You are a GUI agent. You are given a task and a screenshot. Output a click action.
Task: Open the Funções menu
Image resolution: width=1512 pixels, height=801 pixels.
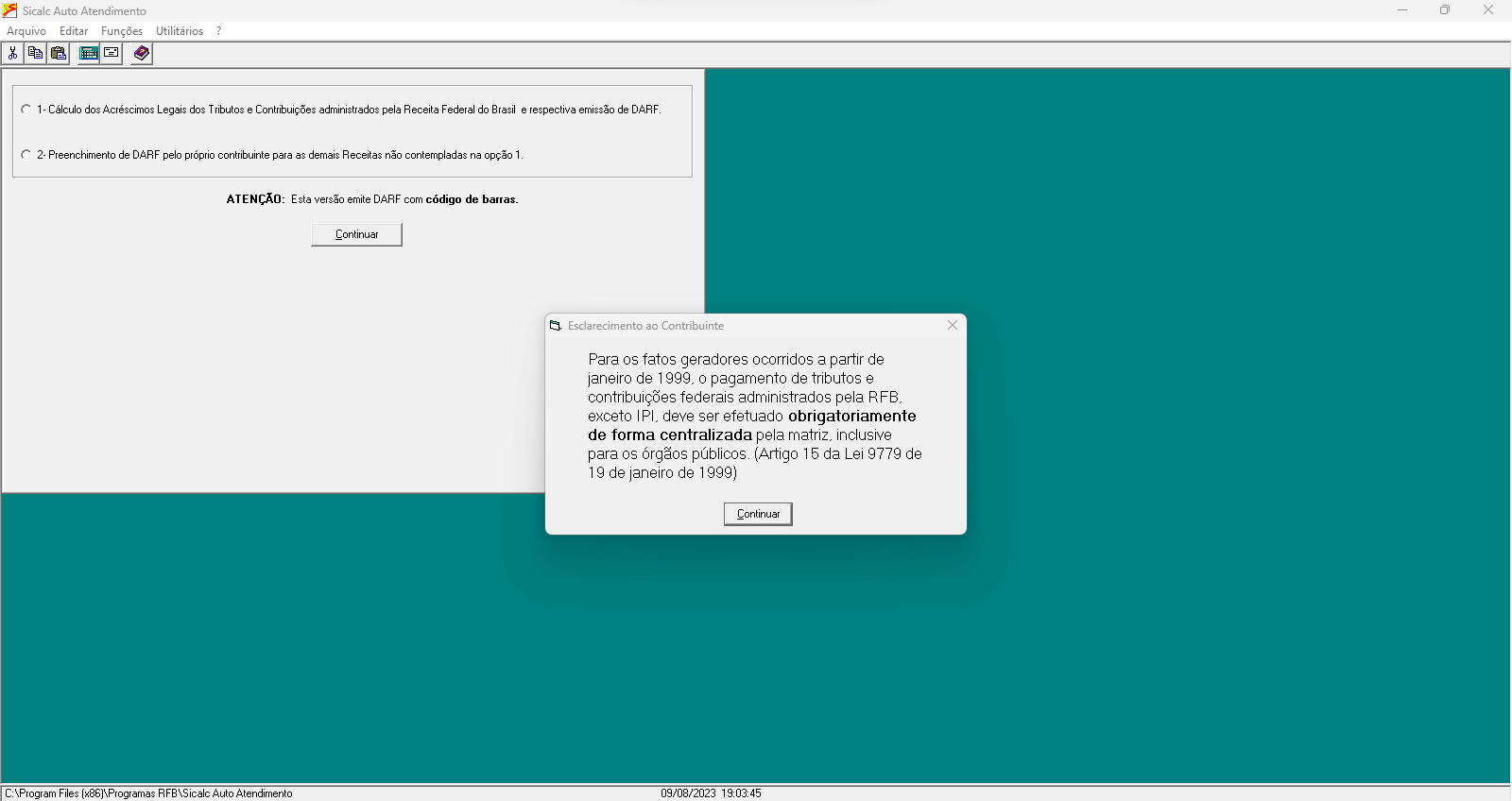point(122,31)
